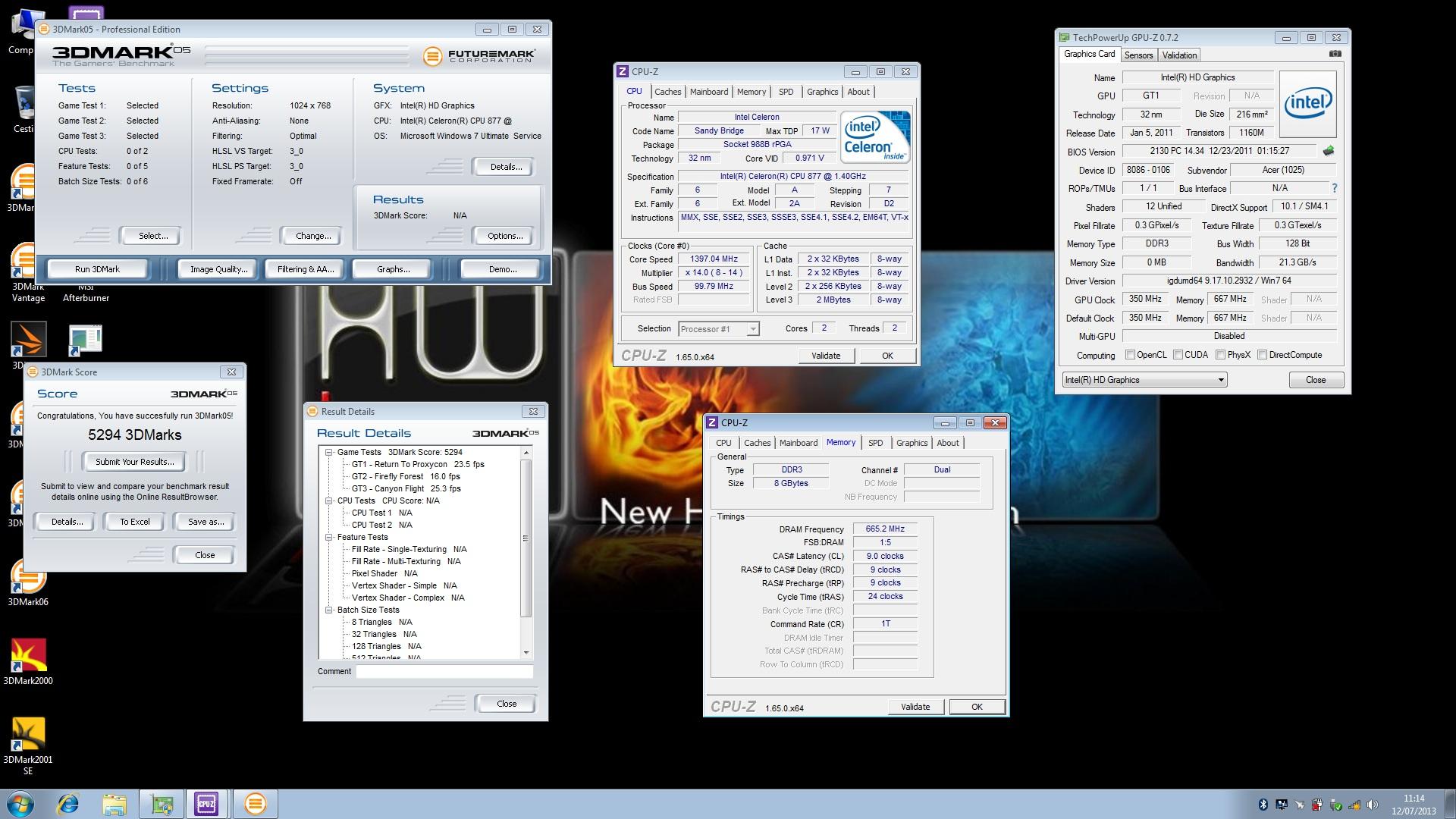This screenshot has height=819, width=1456.
Task: Click Image Quality... button
Action: click(x=218, y=269)
